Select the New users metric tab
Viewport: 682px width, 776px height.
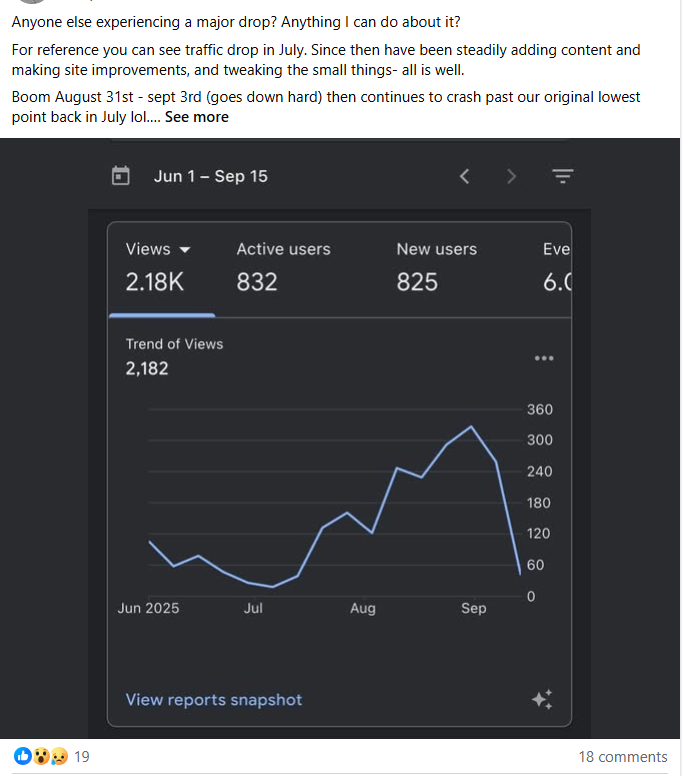click(436, 266)
